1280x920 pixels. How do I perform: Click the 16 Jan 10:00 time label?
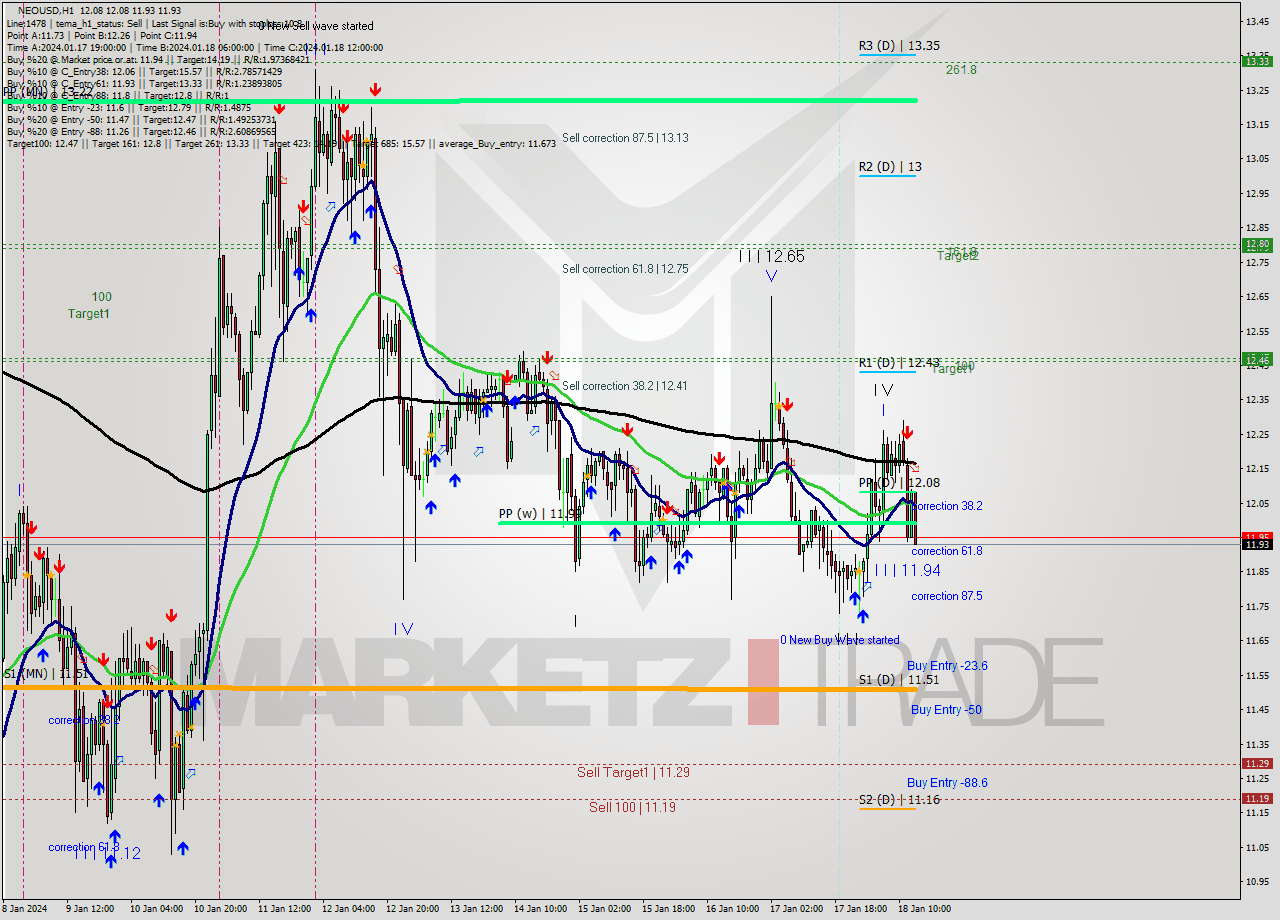(733, 909)
